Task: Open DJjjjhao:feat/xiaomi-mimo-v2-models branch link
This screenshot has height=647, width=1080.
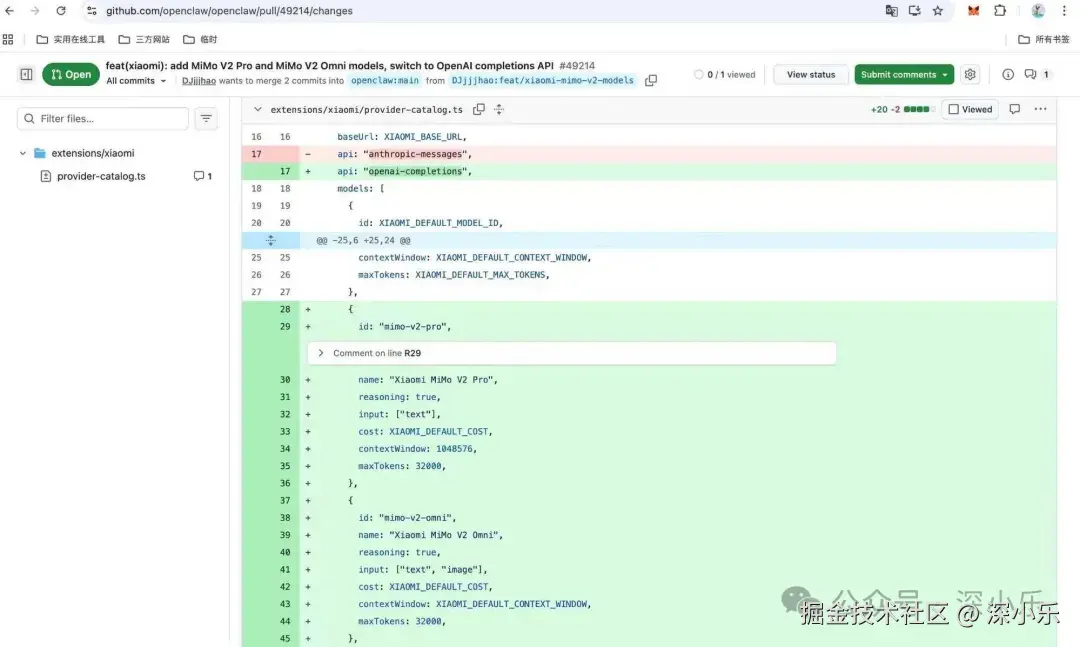Action: [x=542, y=81]
